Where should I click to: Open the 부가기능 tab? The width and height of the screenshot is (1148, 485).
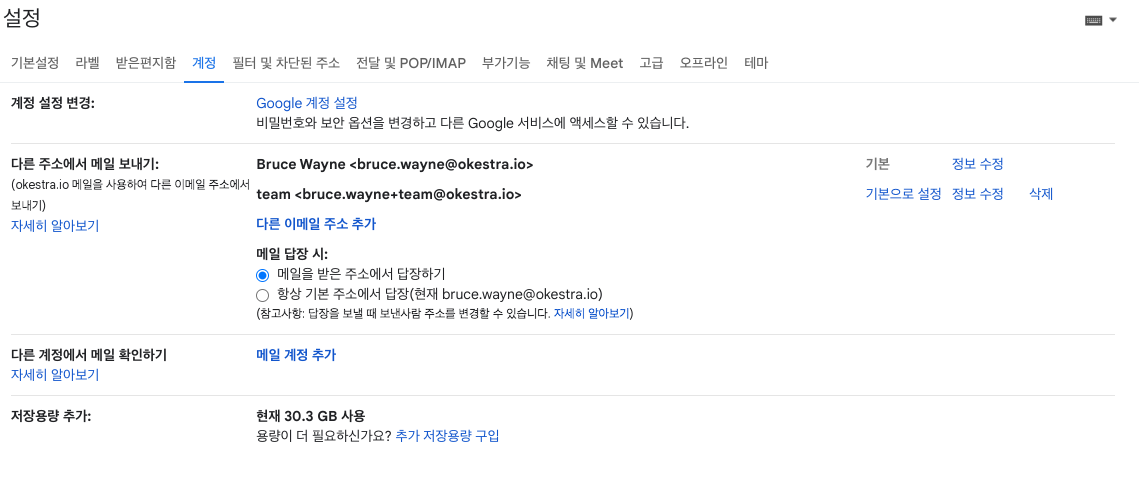506,63
